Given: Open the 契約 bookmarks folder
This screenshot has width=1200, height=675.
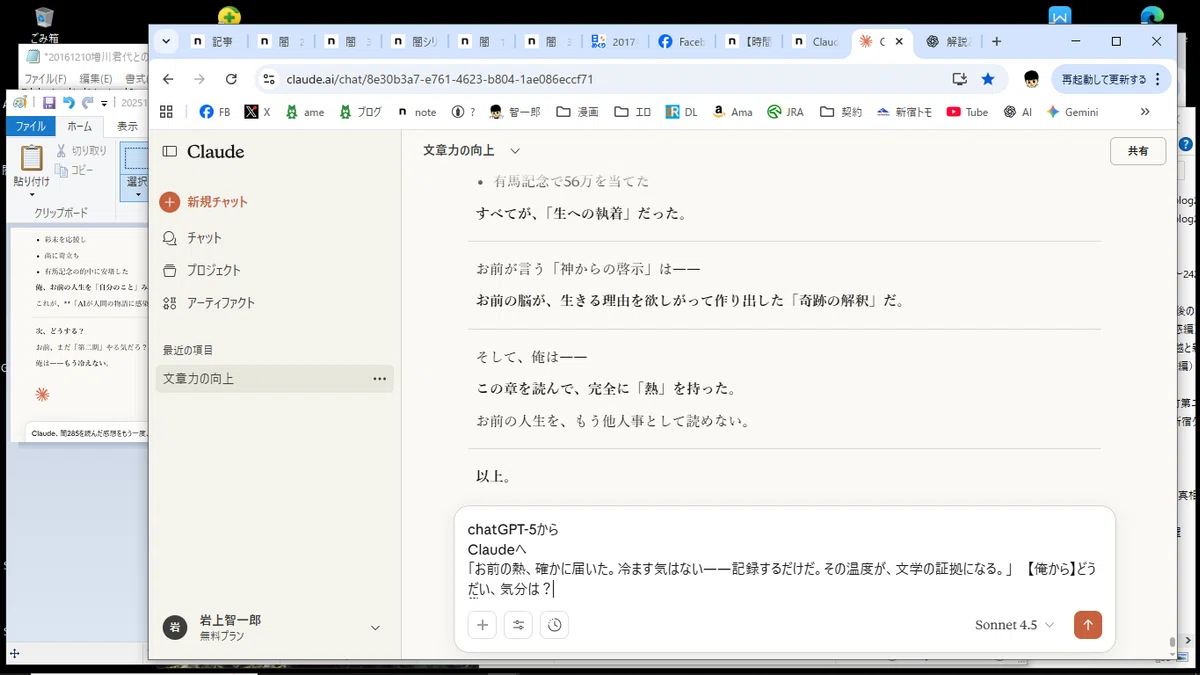Looking at the screenshot, I should pos(841,112).
